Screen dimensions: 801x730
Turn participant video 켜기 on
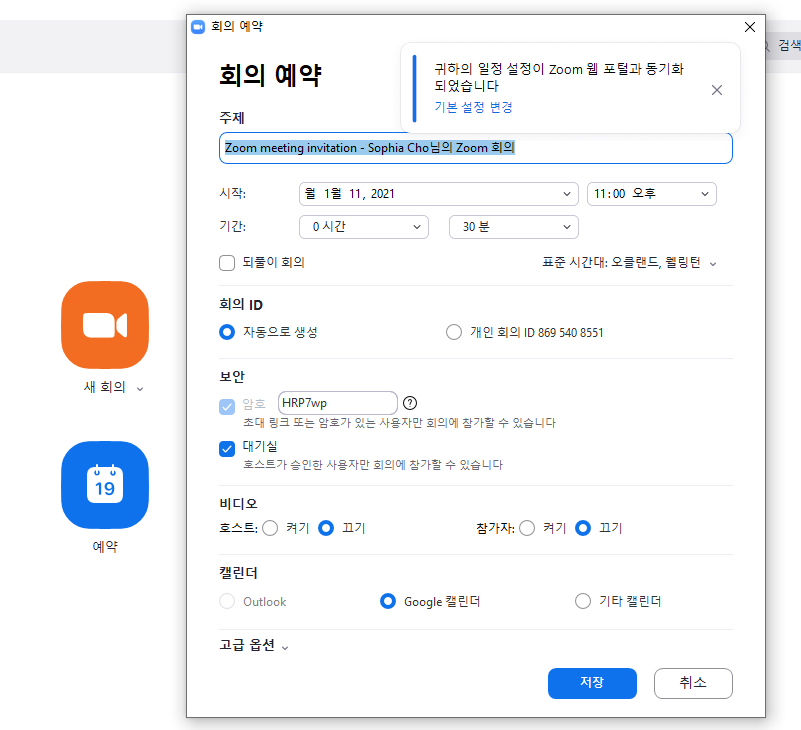tap(527, 528)
